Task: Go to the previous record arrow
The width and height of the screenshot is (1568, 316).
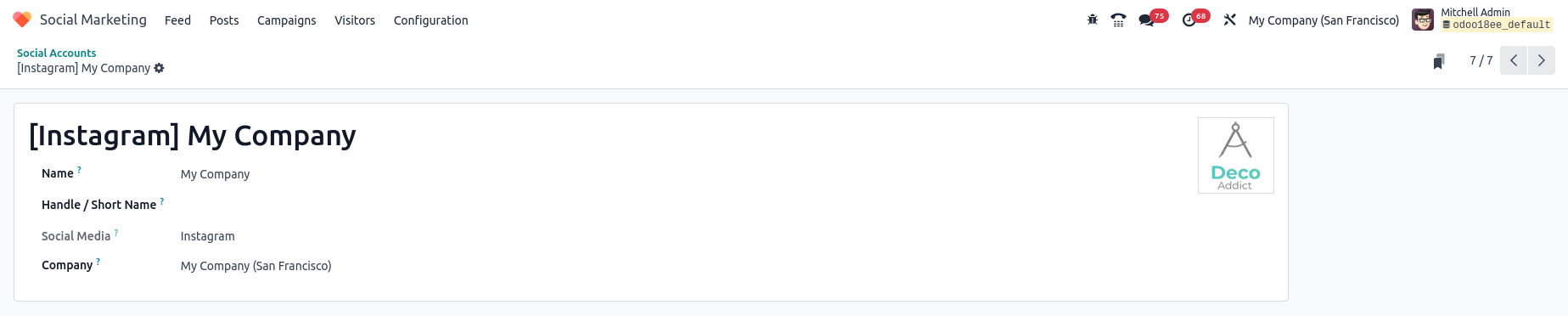Action: pyautogui.click(x=1514, y=60)
